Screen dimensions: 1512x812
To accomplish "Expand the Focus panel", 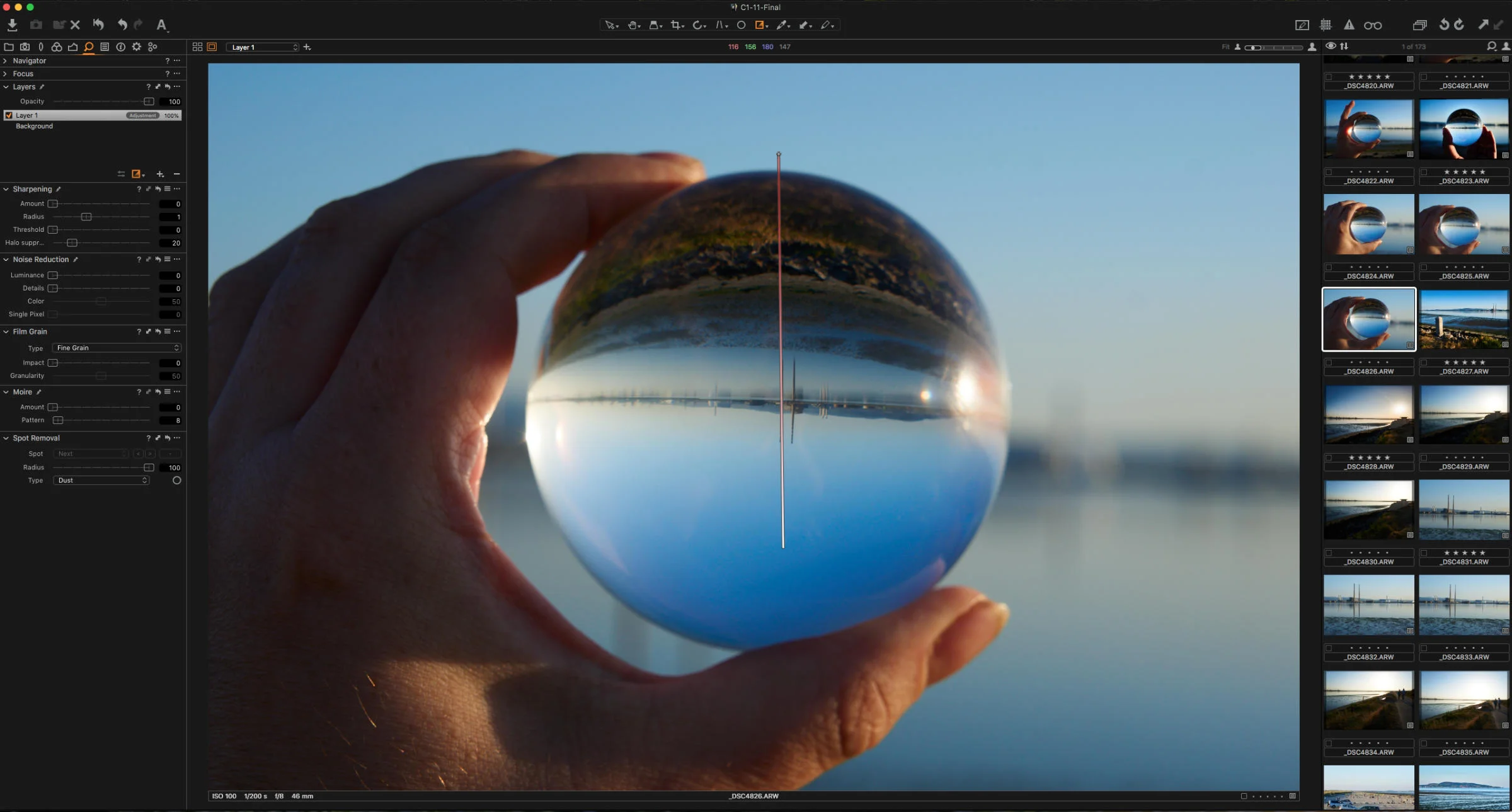I will click(x=6, y=74).
